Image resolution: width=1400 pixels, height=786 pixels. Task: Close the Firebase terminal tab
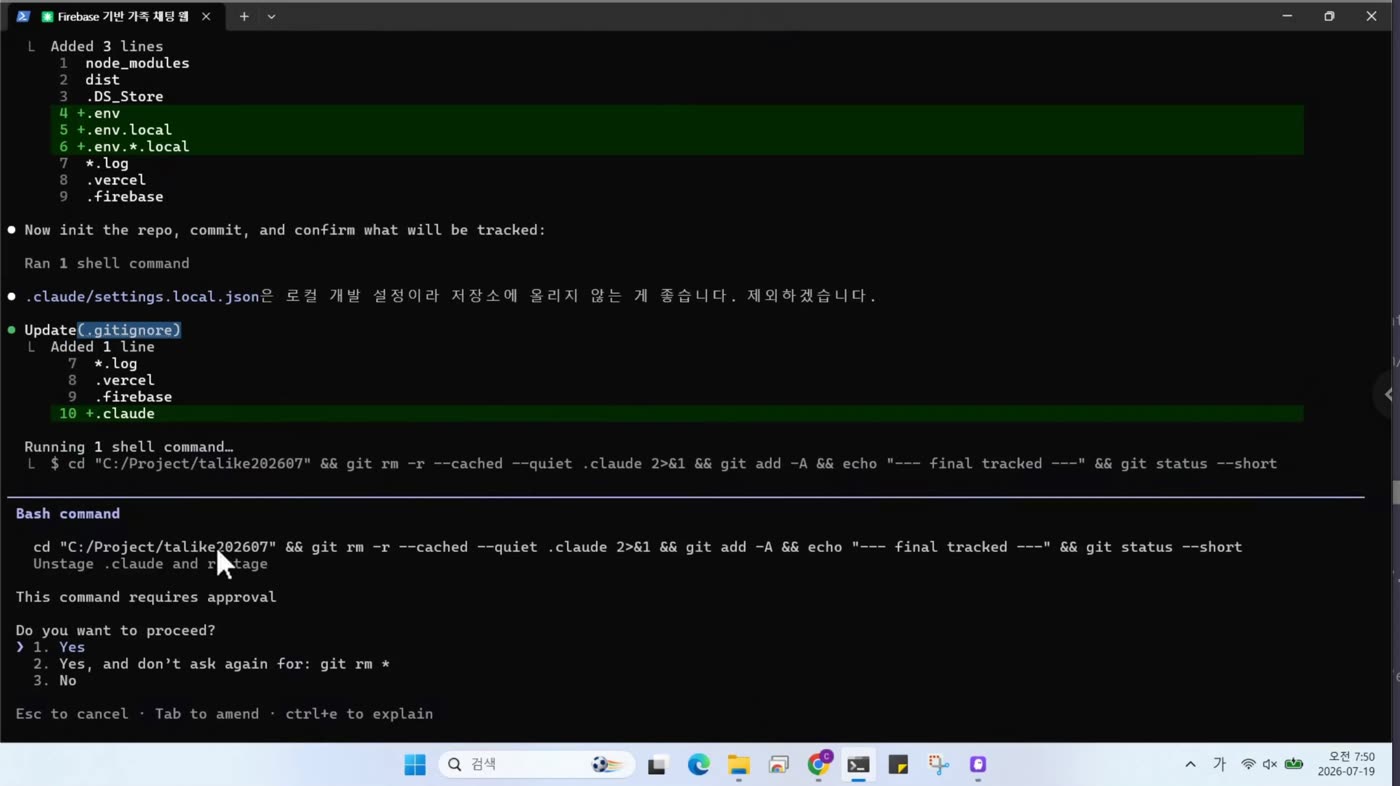click(206, 17)
